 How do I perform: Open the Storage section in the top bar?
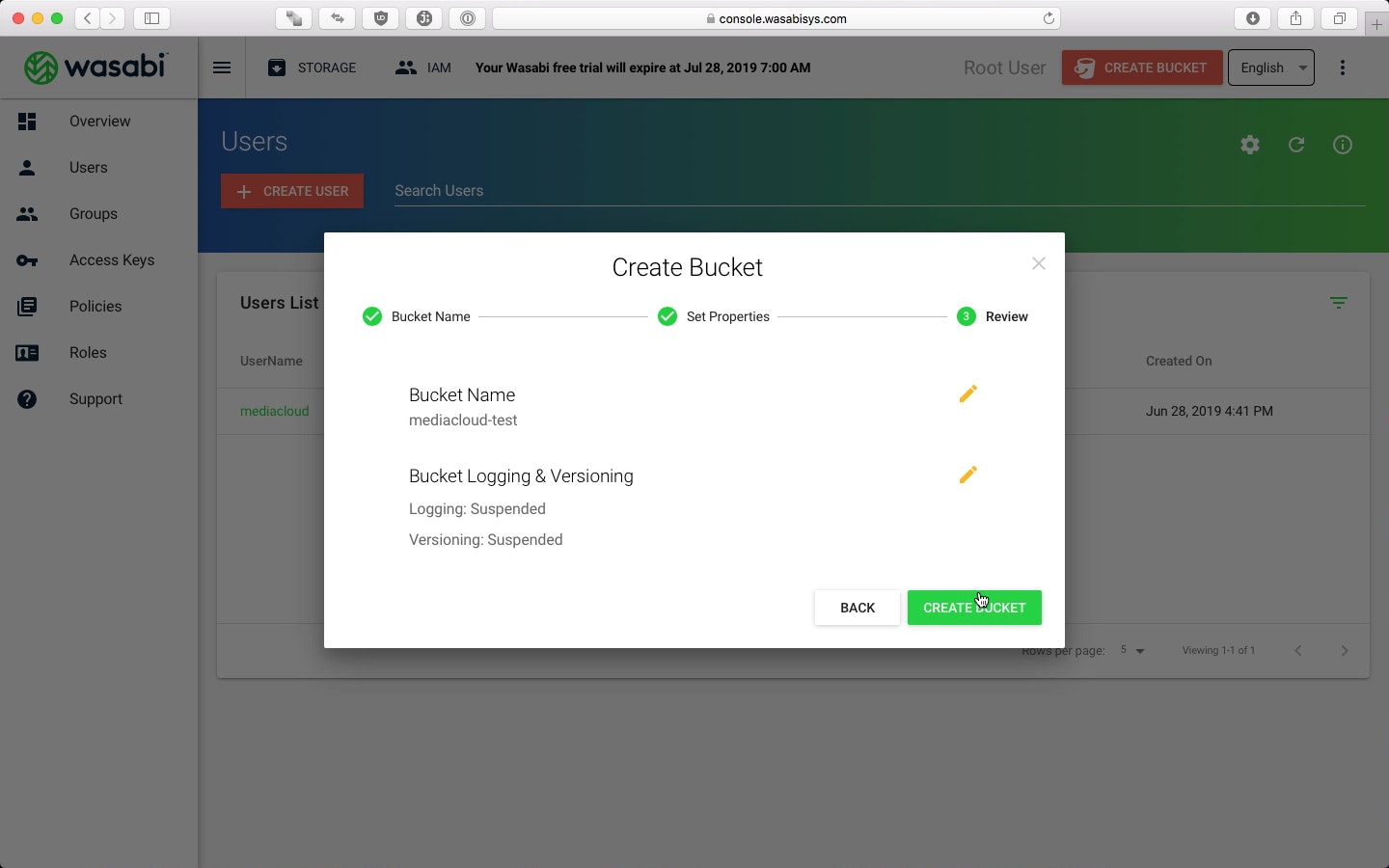click(312, 68)
